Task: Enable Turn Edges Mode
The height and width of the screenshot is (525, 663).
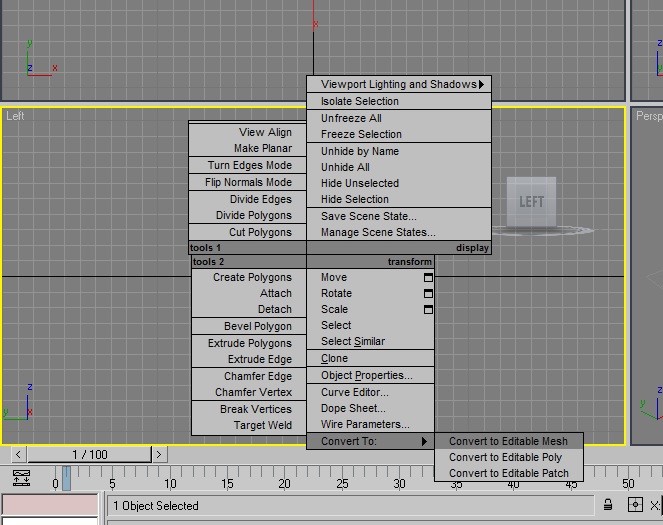Action: click(x=248, y=165)
